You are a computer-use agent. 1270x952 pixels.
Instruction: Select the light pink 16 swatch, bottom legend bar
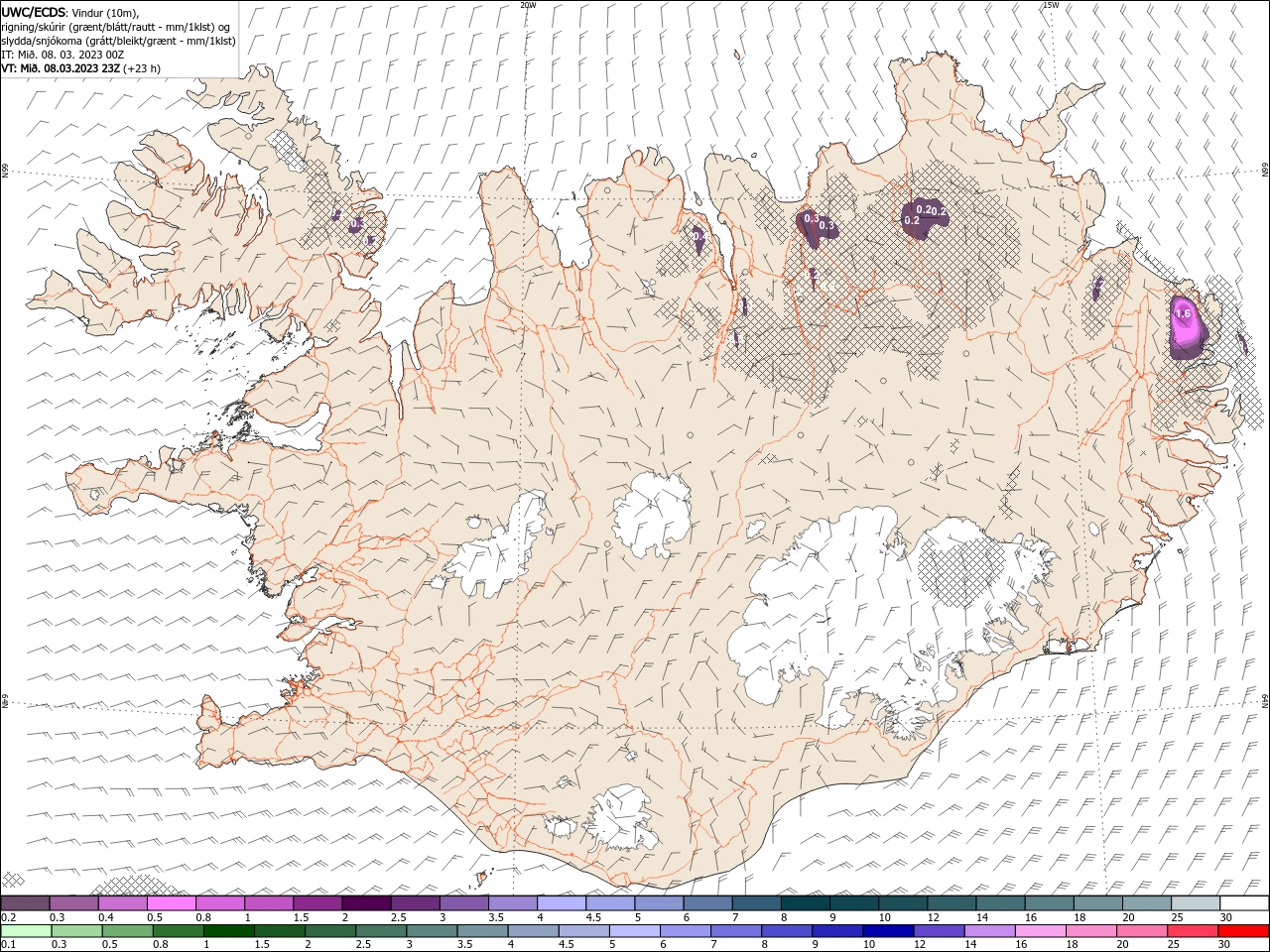coord(1041,931)
